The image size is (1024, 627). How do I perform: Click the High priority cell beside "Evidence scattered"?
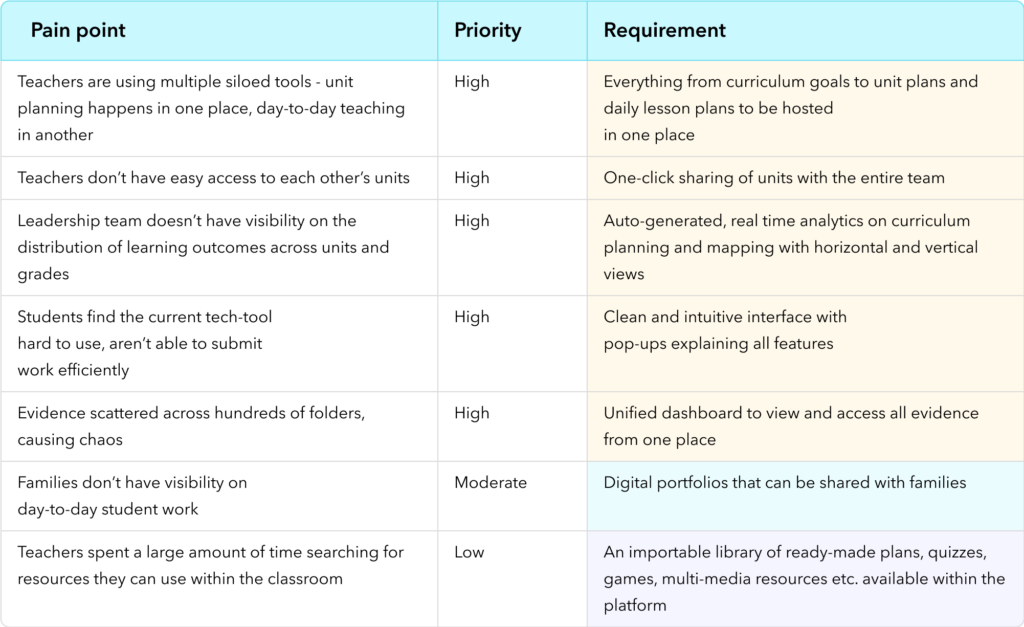pos(472,413)
